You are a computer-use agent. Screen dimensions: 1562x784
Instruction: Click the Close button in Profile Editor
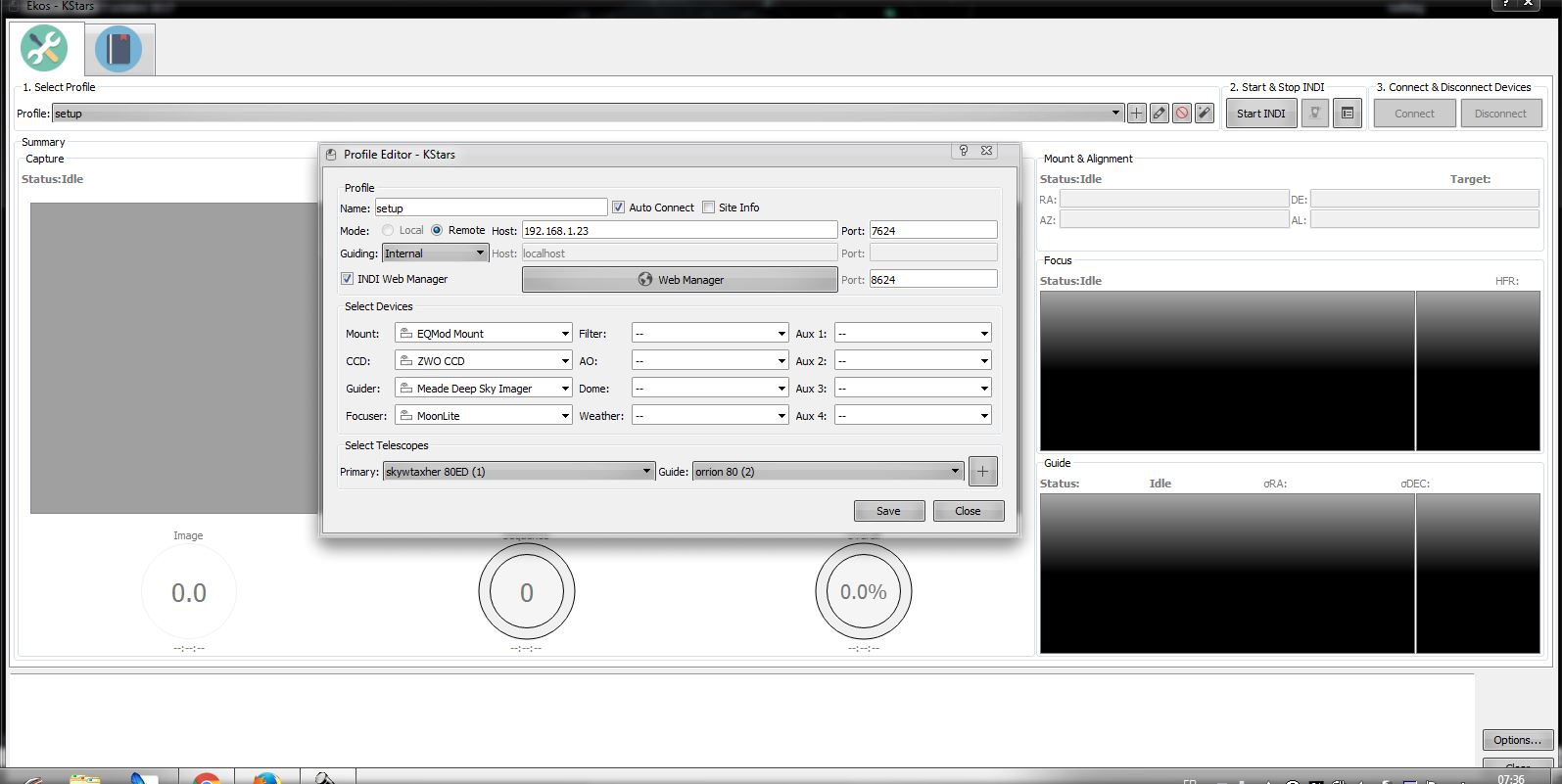969,511
